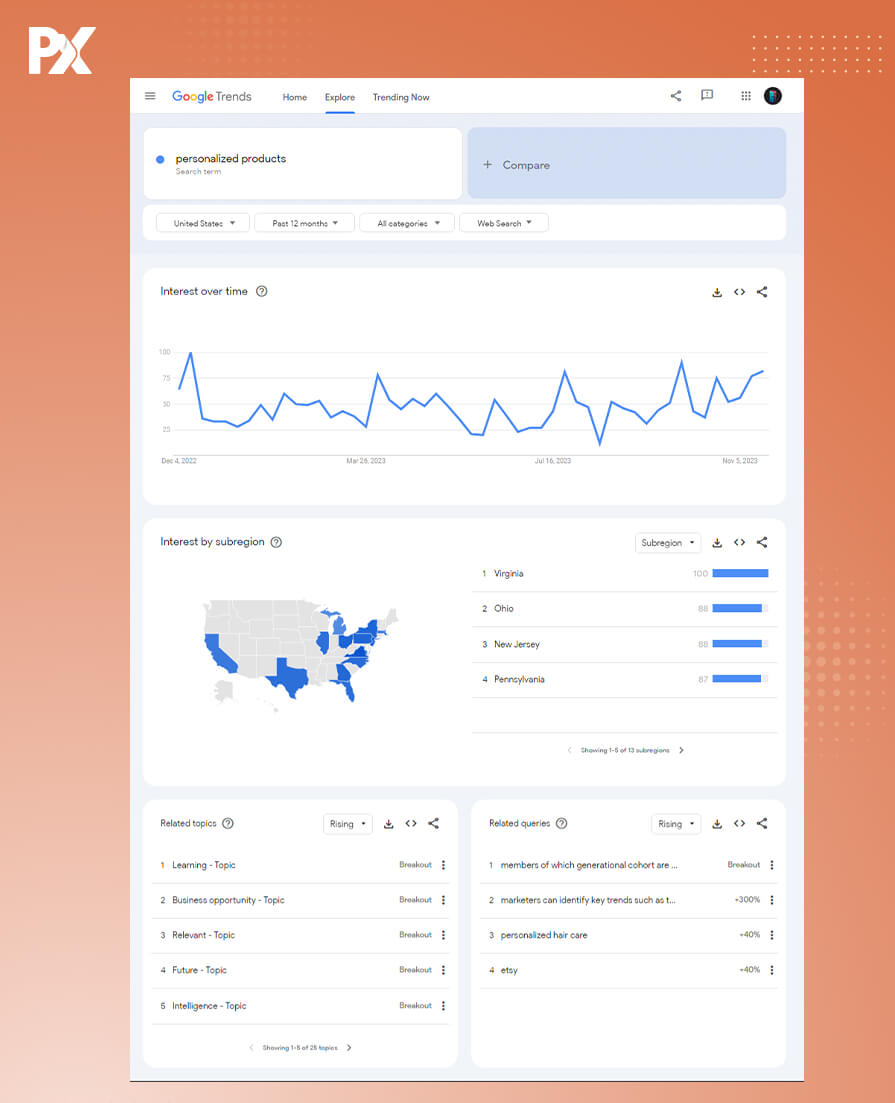Image resolution: width=895 pixels, height=1103 pixels.
Task: Open the Subregion selector dropdown
Action: [x=667, y=543]
